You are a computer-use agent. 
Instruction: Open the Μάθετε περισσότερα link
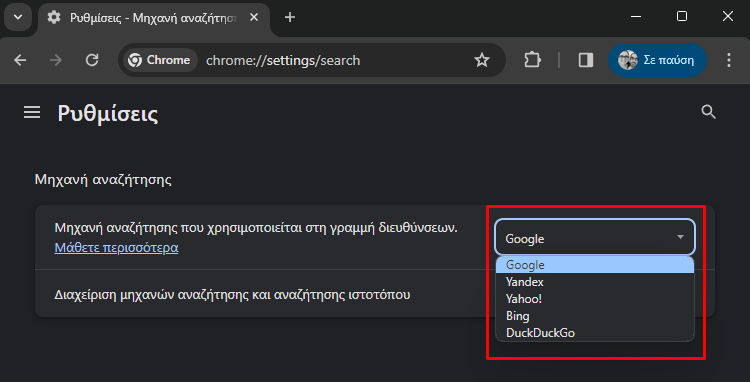(116, 248)
